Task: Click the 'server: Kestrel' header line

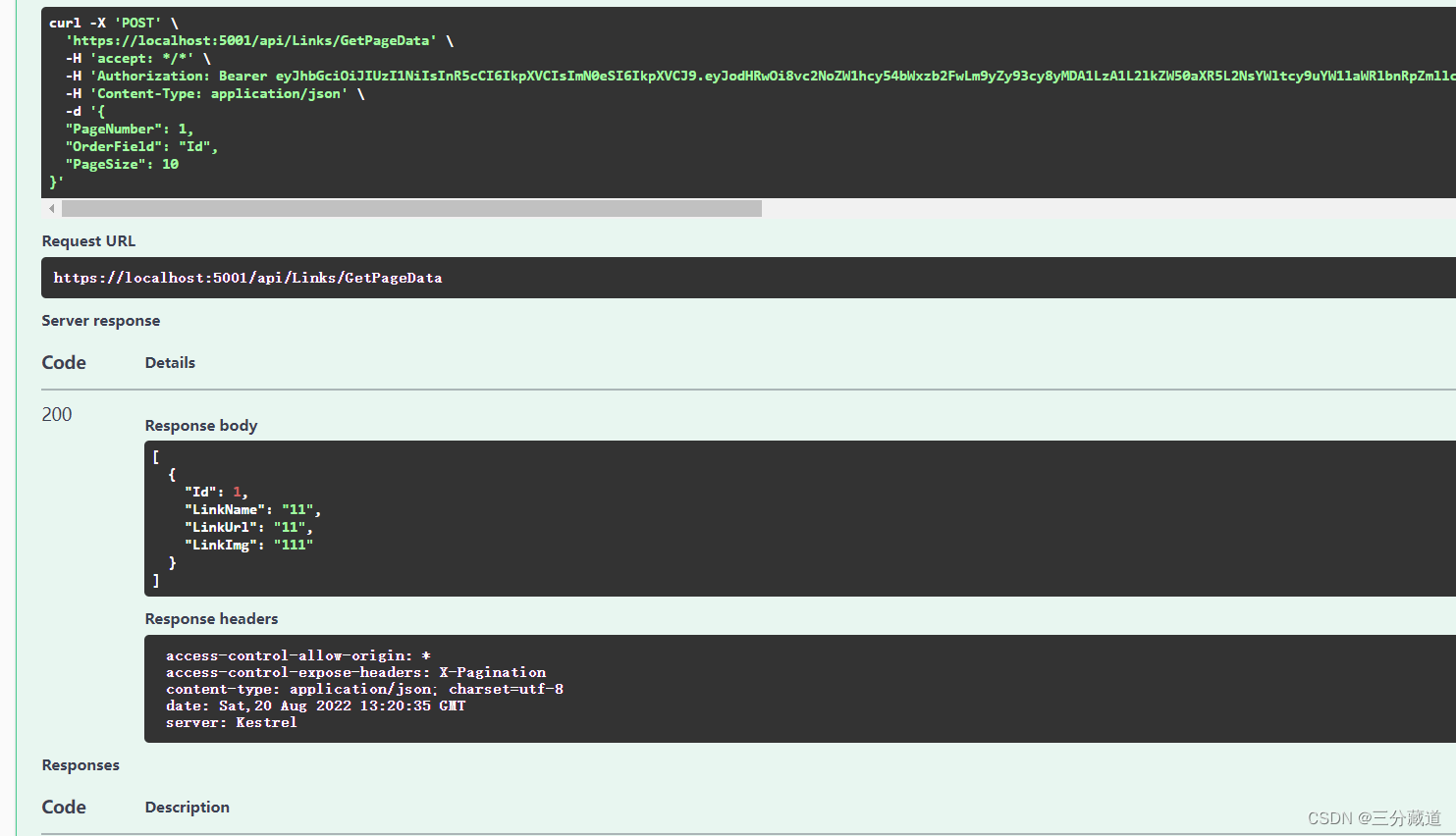Action: point(231,722)
